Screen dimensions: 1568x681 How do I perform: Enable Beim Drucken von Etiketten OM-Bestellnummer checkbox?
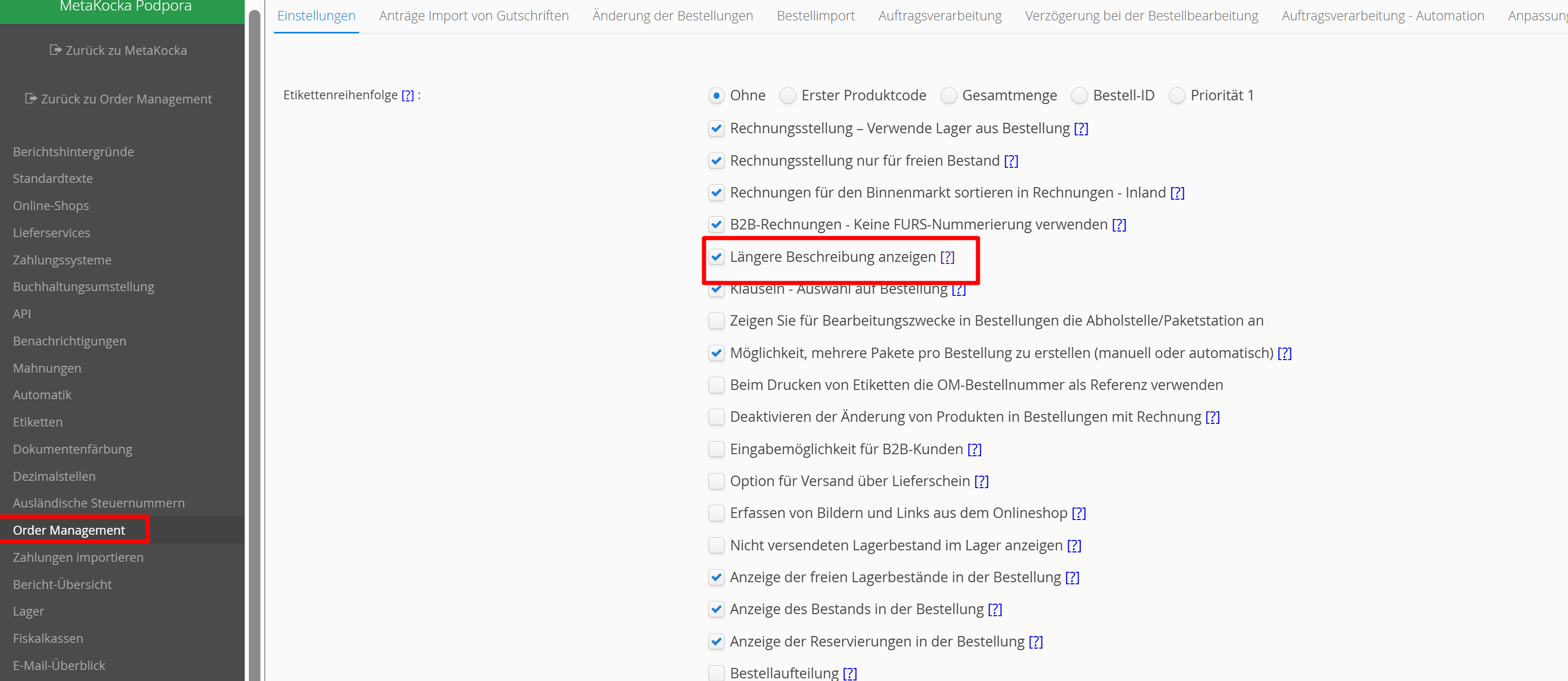pyautogui.click(x=716, y=385)
